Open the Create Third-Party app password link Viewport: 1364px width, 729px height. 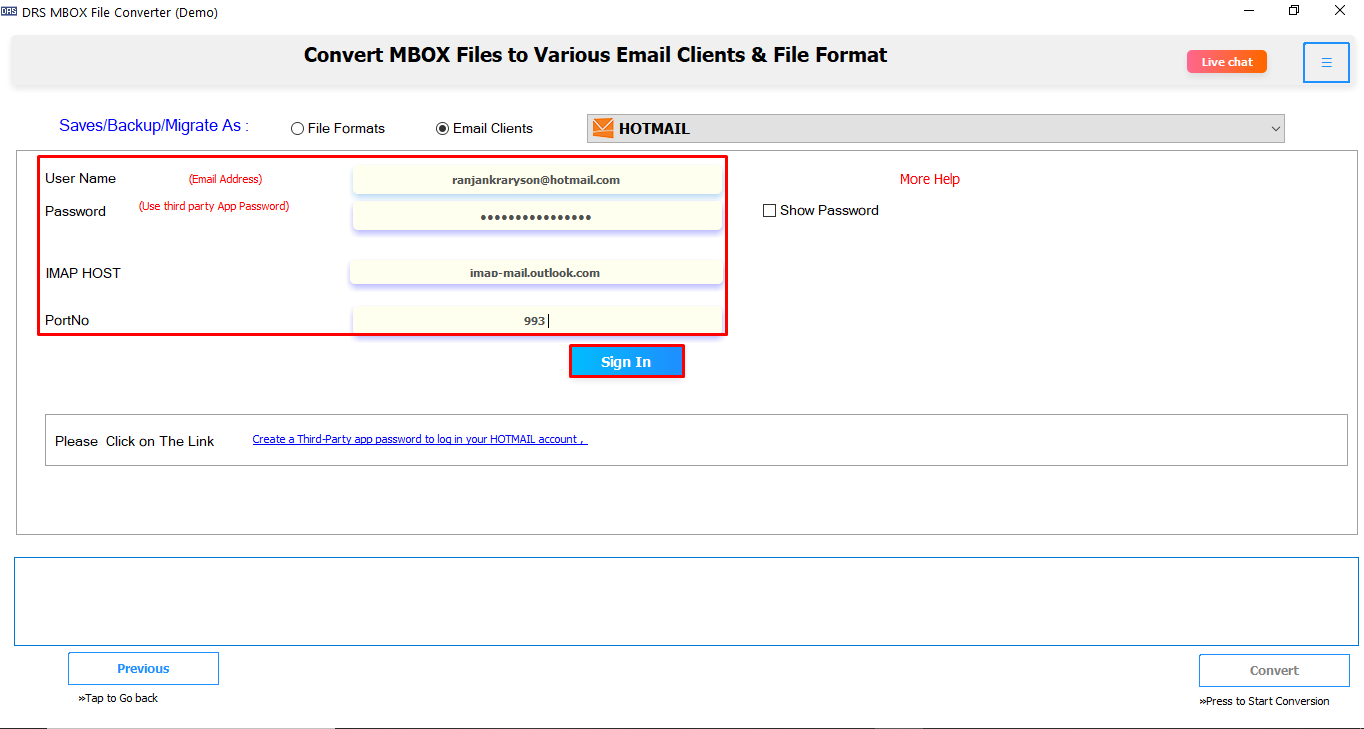coord(419,440)
